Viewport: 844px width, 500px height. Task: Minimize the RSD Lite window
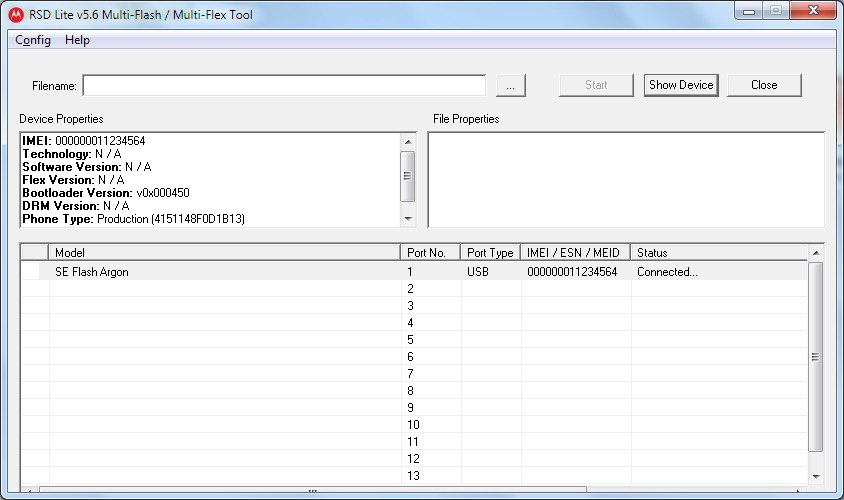[749, 11]
